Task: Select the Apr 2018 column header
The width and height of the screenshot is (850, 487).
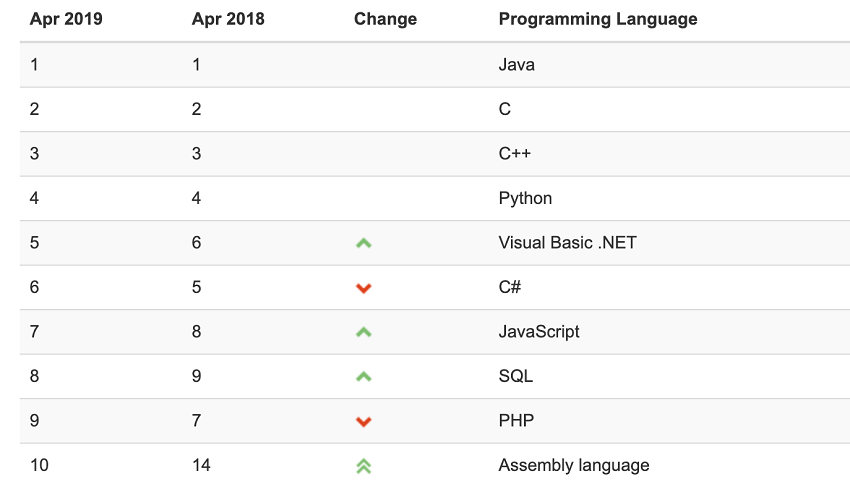Action: [x=228, y=19]
